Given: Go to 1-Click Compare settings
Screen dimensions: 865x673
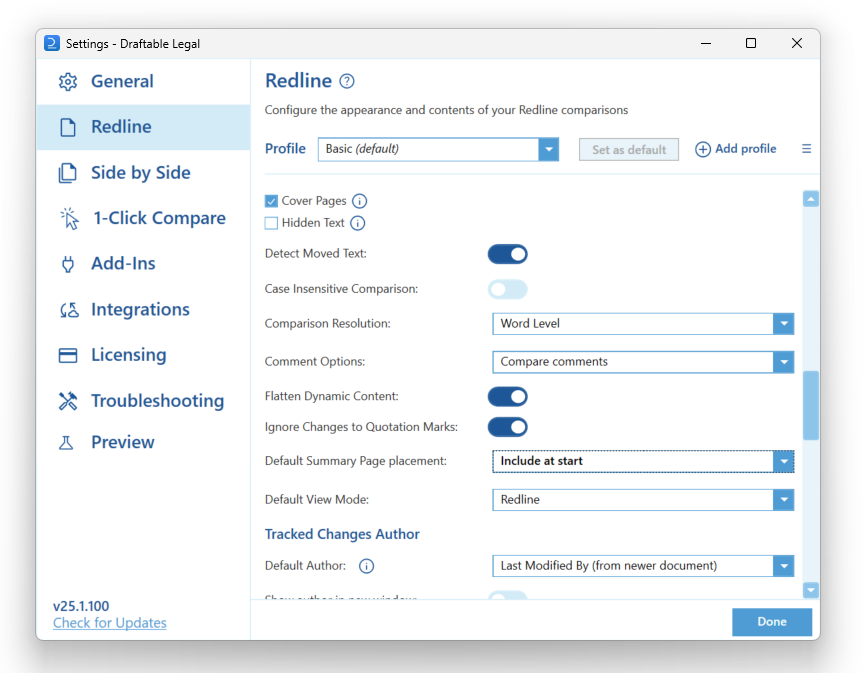Looking at the screenshot, I should [x=143, y=218].
